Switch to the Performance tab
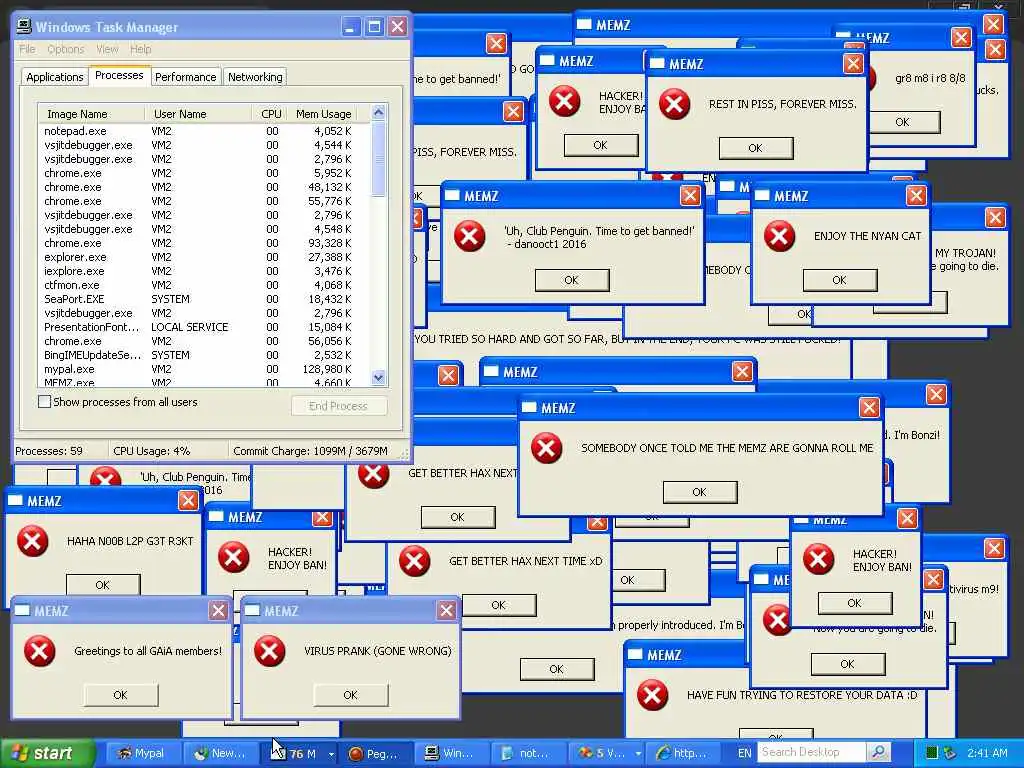1024x768 pixels. (185, 77)
